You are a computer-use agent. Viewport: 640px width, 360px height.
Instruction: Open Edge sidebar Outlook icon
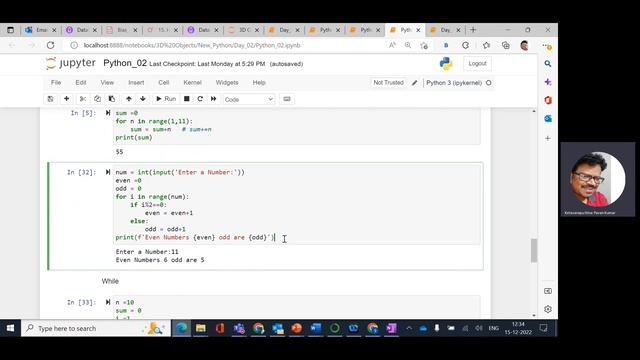tap(548, 118)
